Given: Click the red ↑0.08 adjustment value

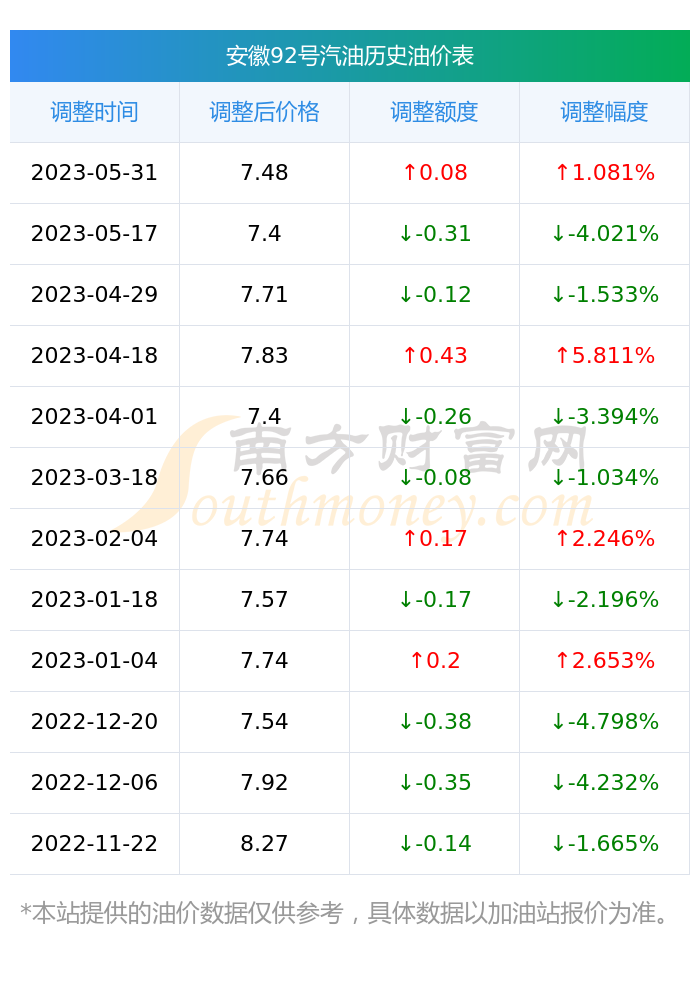Looking at the screenshot, I should [x=435, y=173].
